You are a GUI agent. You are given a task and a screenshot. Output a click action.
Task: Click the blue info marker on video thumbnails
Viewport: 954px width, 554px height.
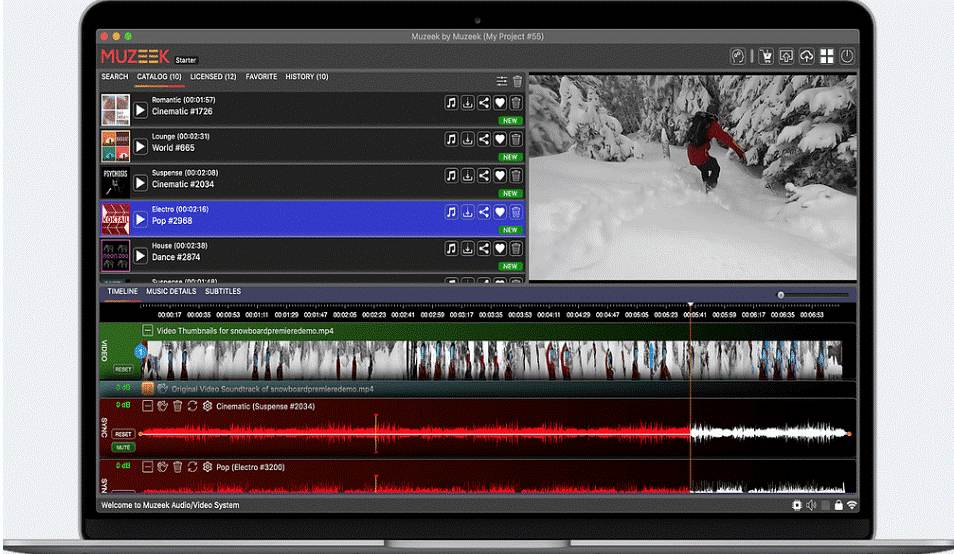pos(141,351)
